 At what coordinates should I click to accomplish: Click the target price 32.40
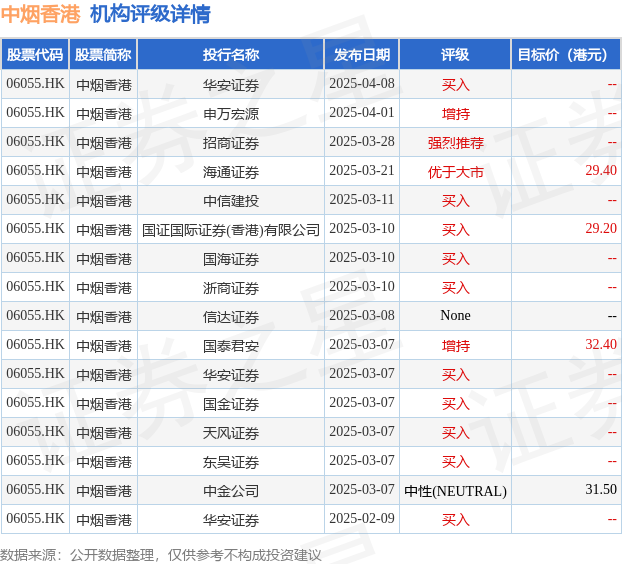point(601,344)
